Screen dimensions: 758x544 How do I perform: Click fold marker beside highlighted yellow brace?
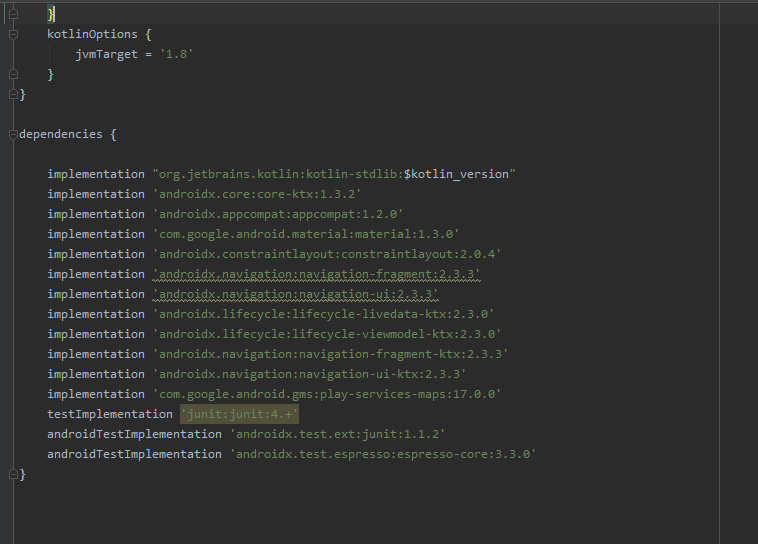[x=14, y=15]
